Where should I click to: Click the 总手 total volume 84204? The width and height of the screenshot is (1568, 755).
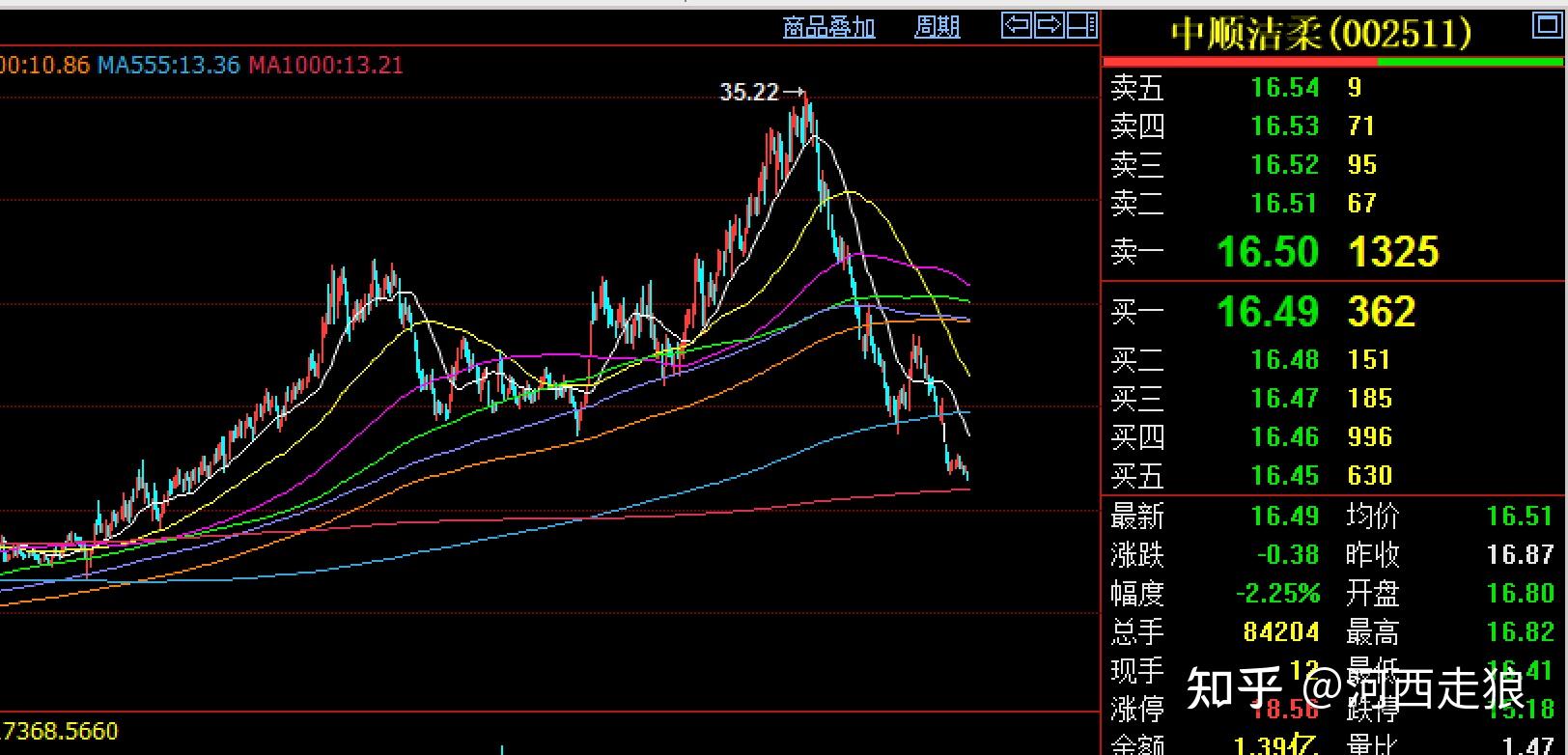(1281, 632)
